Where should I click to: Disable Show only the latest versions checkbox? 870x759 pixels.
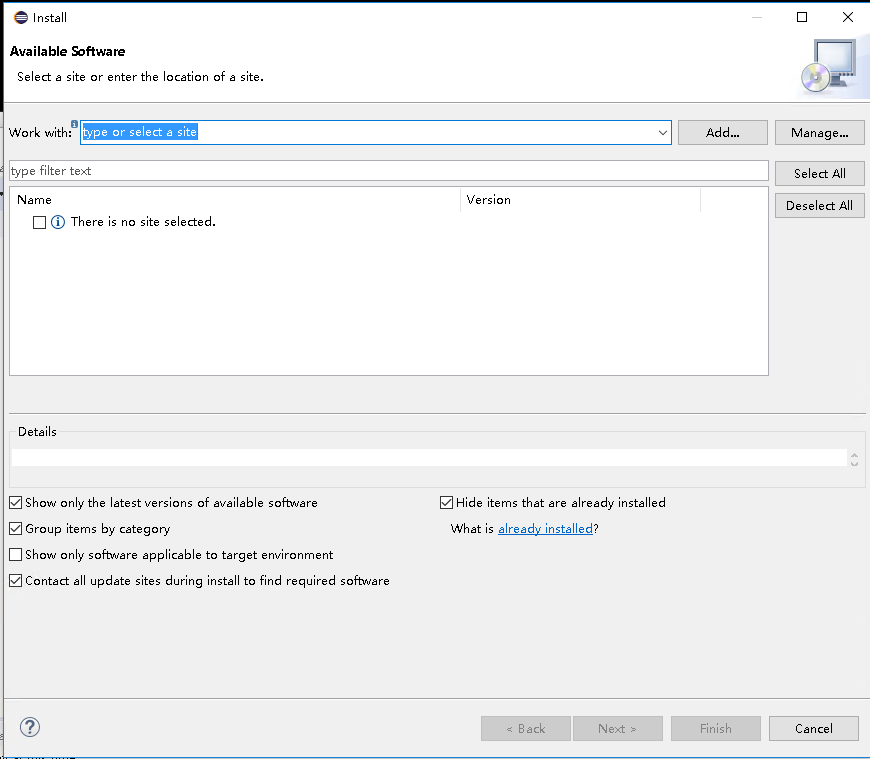click(x=16, y=503)
